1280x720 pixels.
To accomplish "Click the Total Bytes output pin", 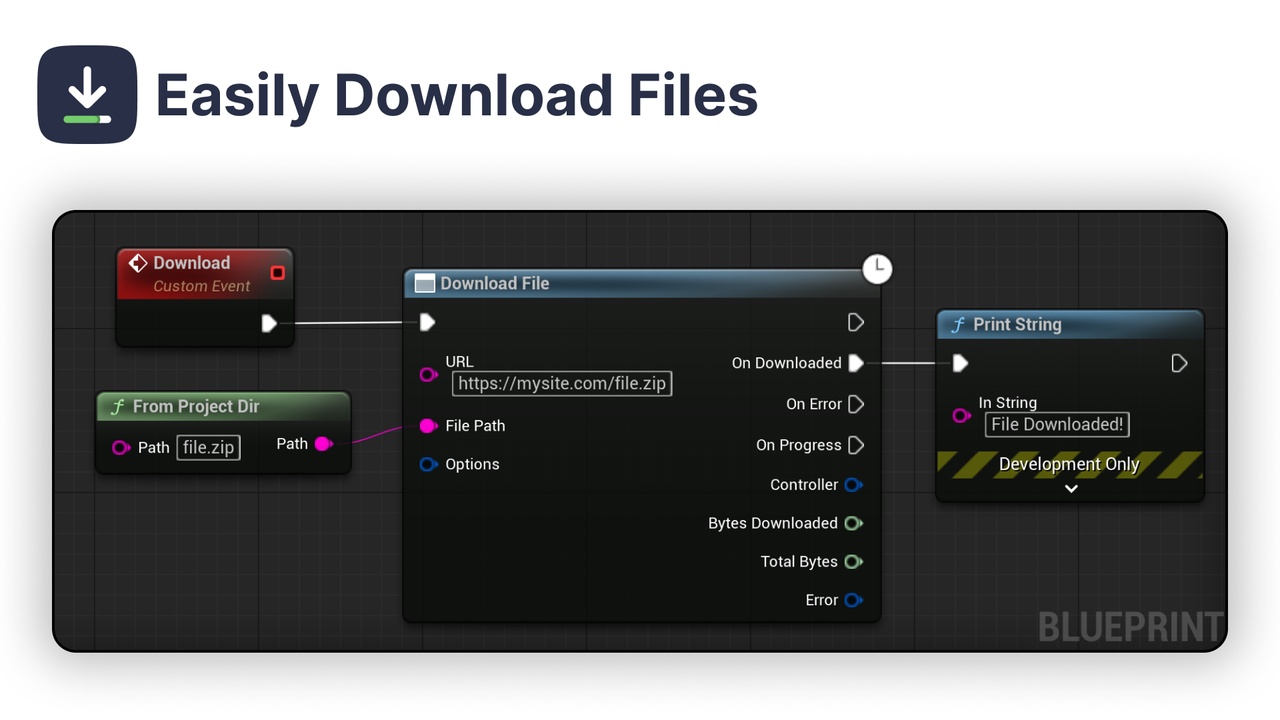I will tap(854, 562).
